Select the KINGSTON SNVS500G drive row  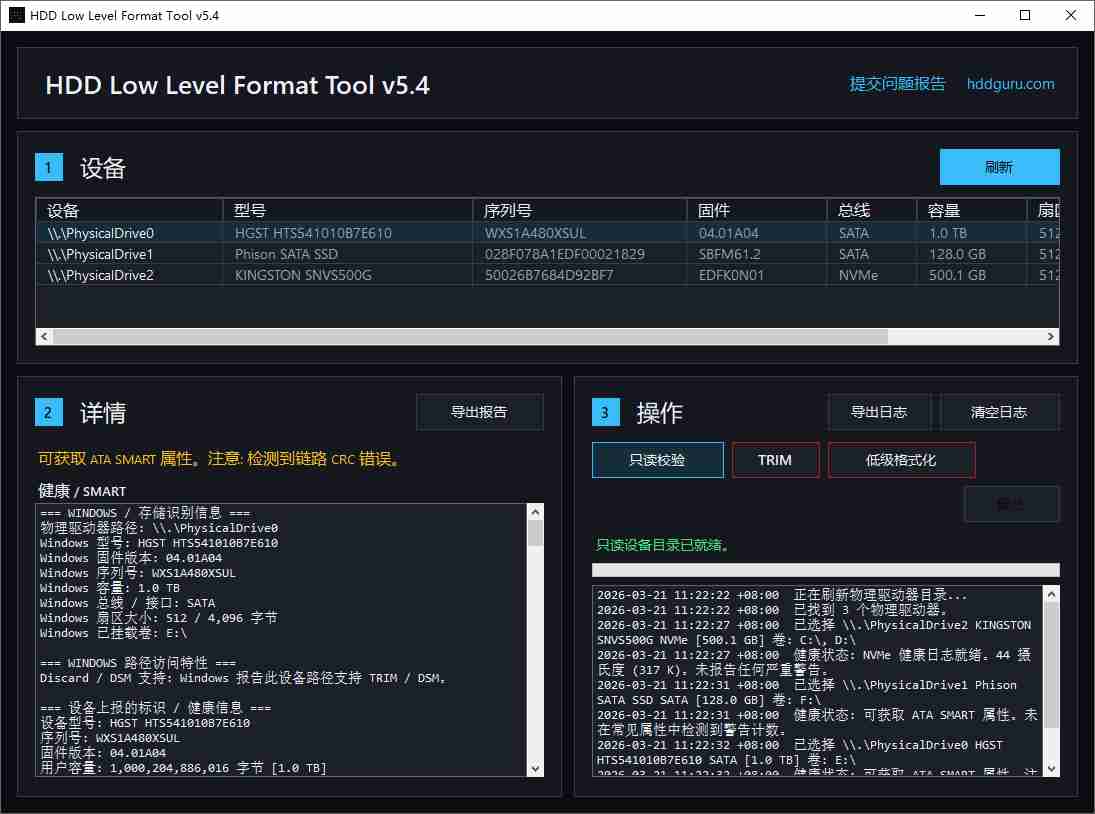click(x=300, y=275)
